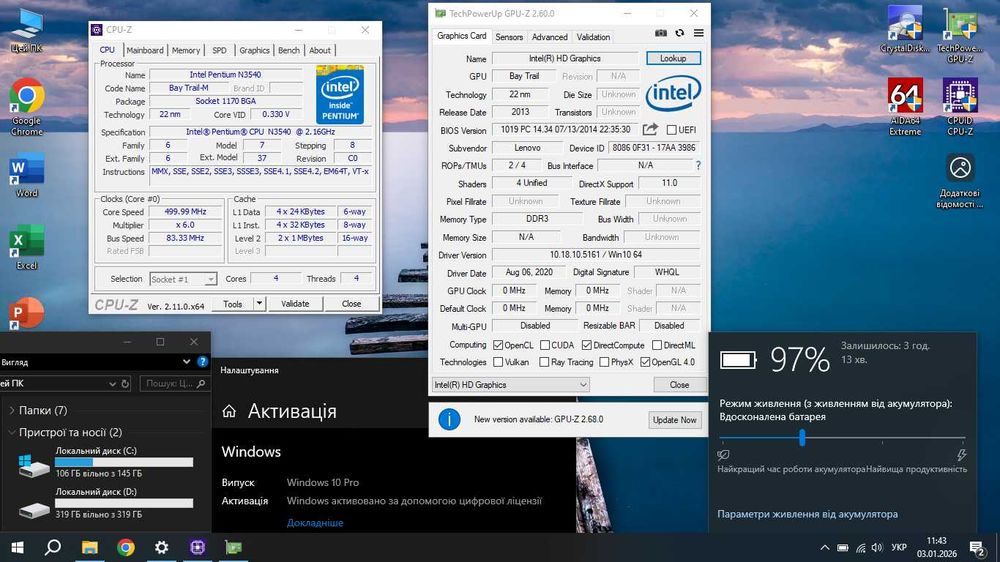Click the Close button at the bottom of GPU-Z
The width and height of the screenshot is (1000, 562).
679,385
